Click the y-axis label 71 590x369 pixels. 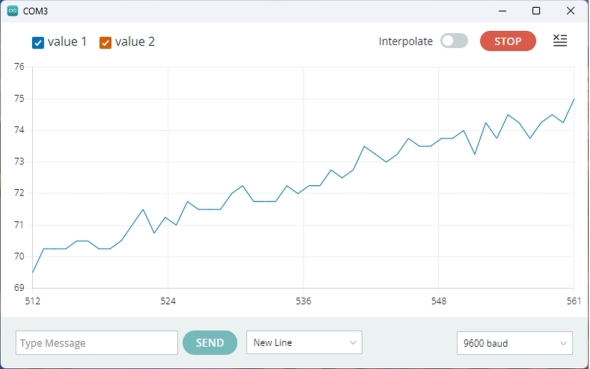click(x=19, y=225)
